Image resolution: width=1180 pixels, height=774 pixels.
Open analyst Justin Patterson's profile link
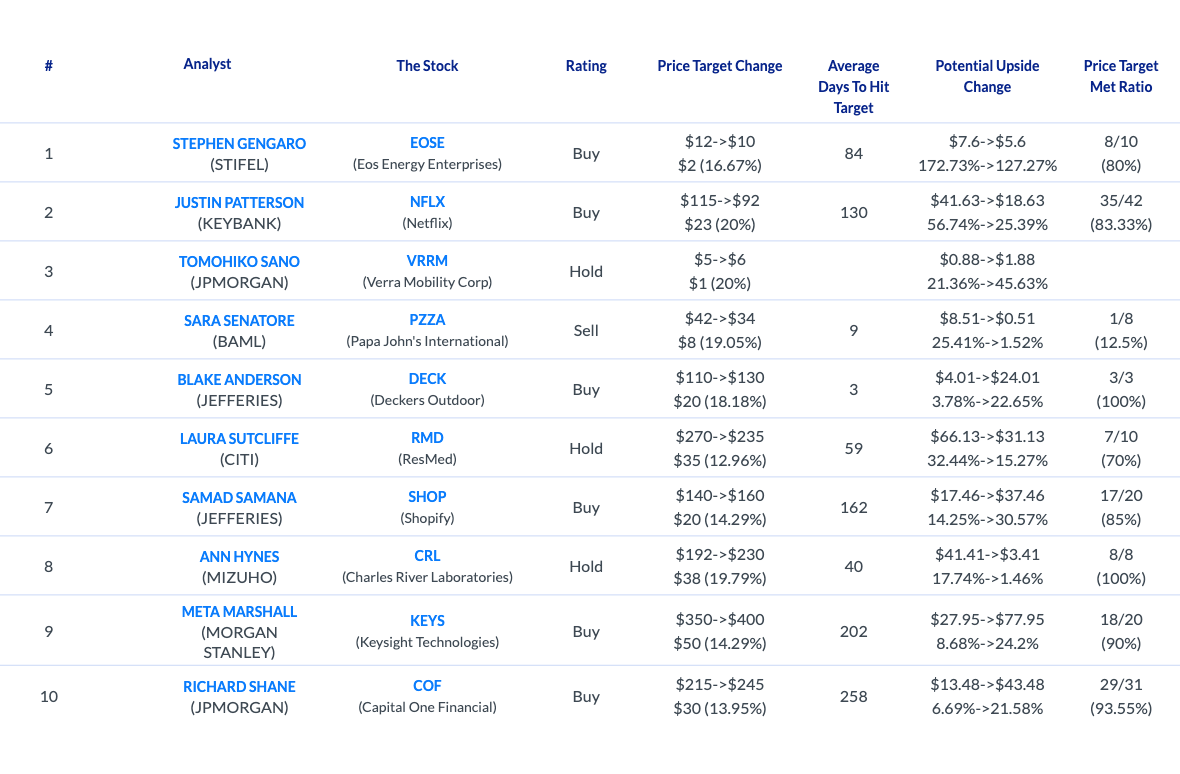239,203
